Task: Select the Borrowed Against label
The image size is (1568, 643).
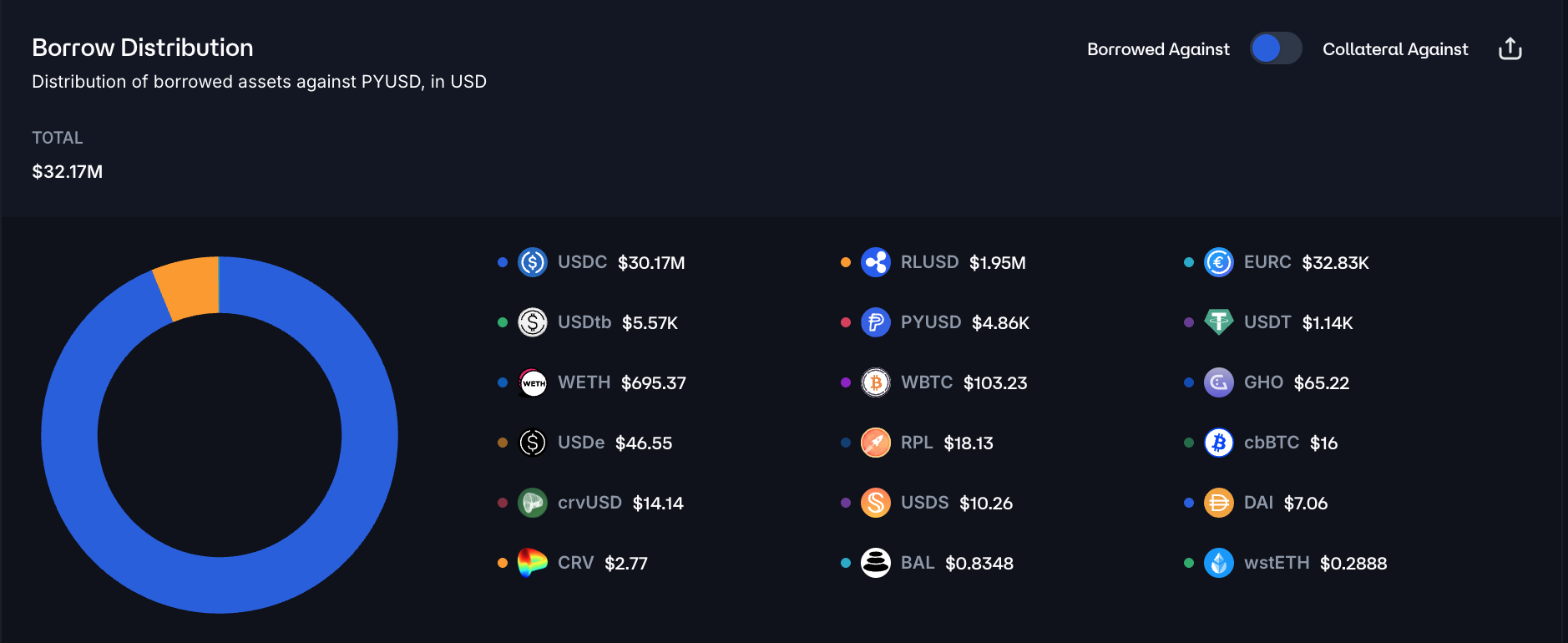Action: [1158, 49]
